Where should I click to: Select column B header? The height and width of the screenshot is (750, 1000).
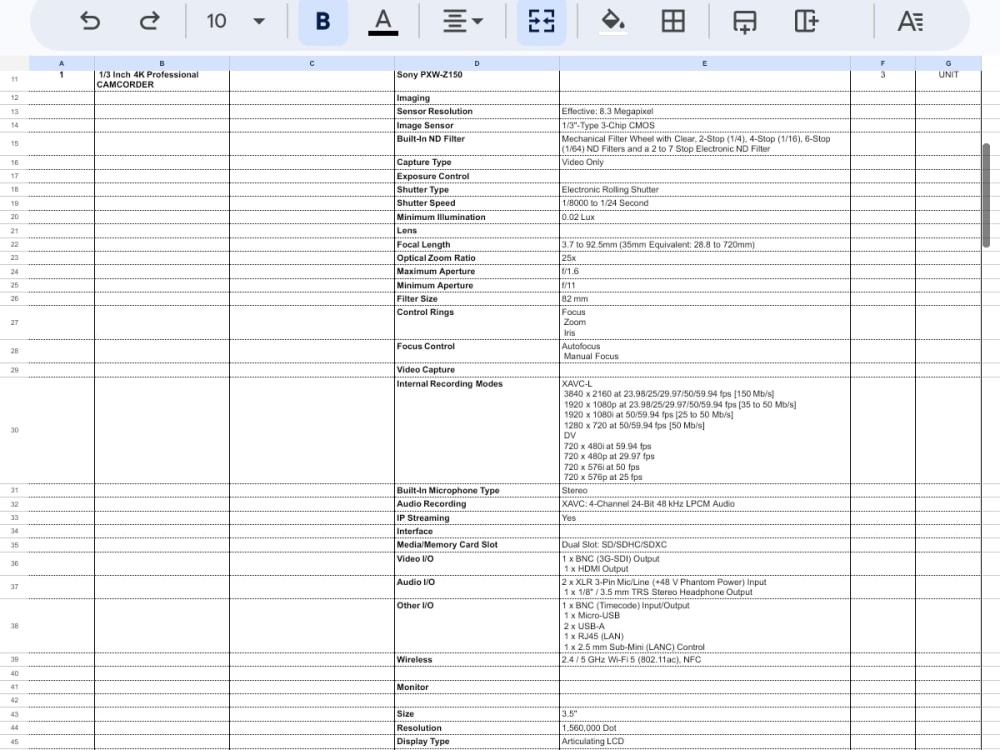(x=162, y=63)
